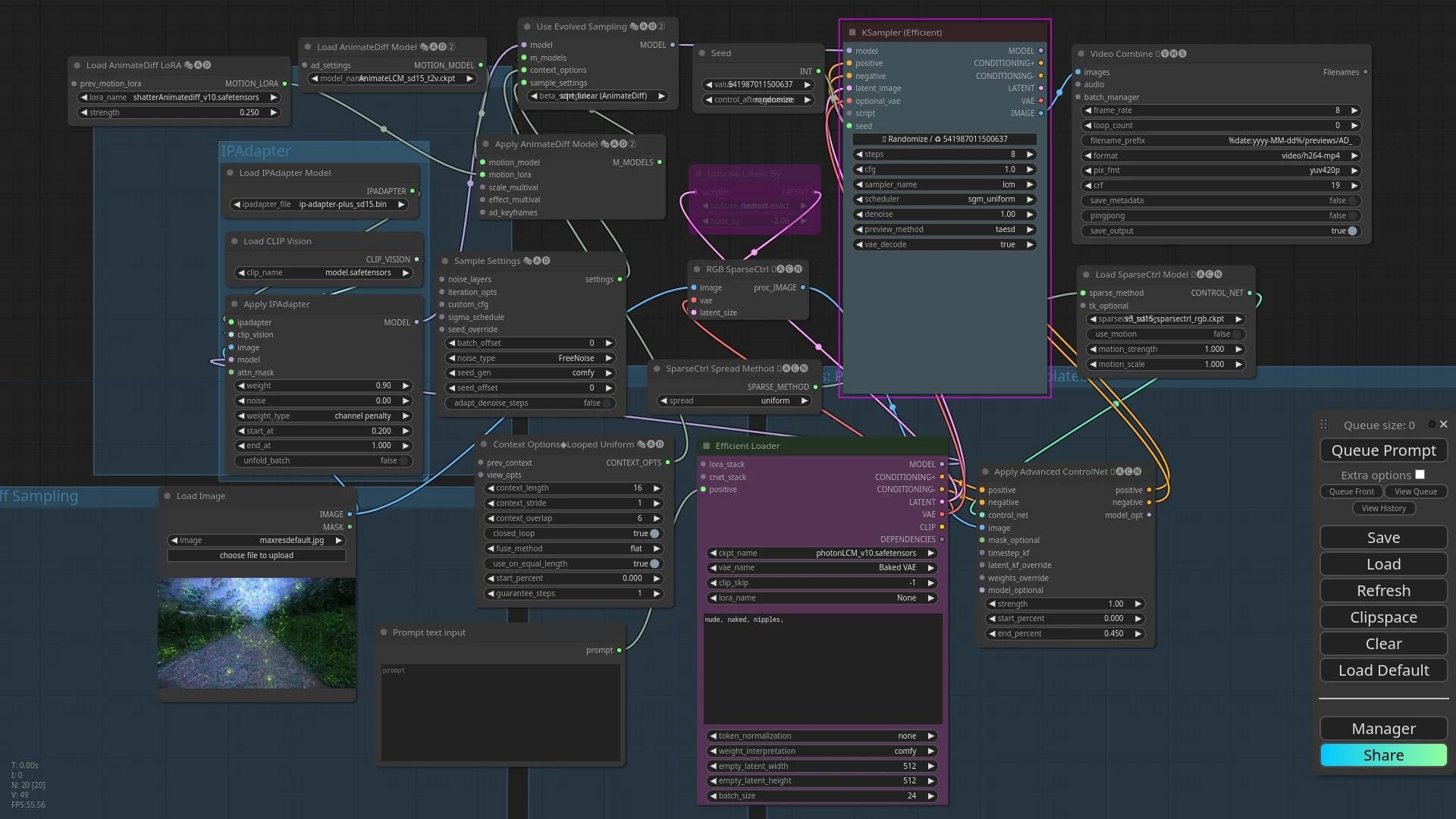1456x819 pixels.
Task: Increase frame_rate with right arrow in Video Combine
Action: coord(1354,111)
